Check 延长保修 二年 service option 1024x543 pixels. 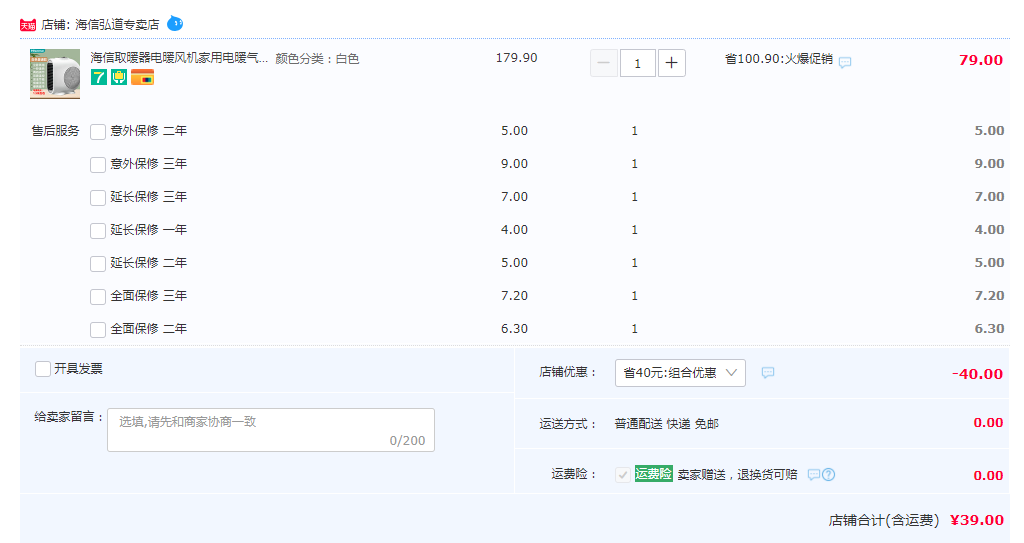coord(98,264)
